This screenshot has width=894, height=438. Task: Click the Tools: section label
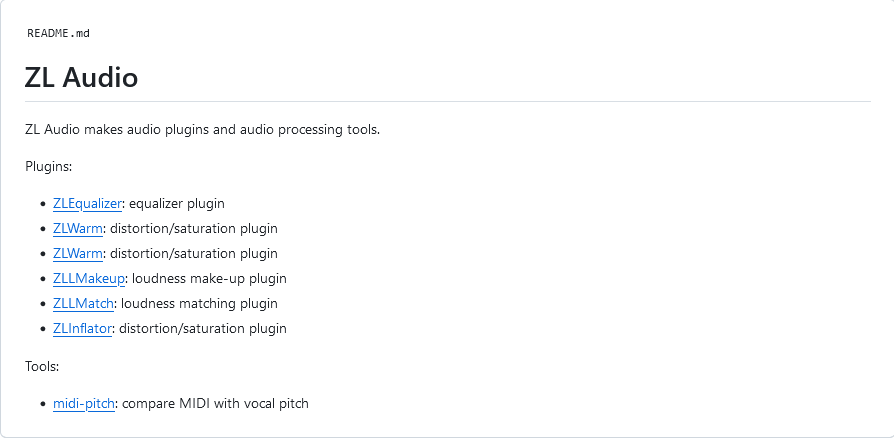pyautogui.click(x=42, y=367)
